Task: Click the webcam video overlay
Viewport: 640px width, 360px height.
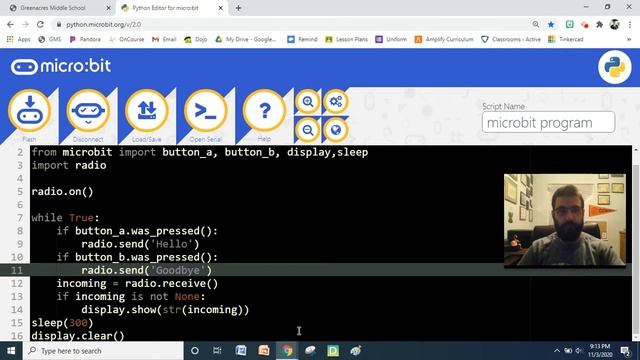Action: pos(564,220)
